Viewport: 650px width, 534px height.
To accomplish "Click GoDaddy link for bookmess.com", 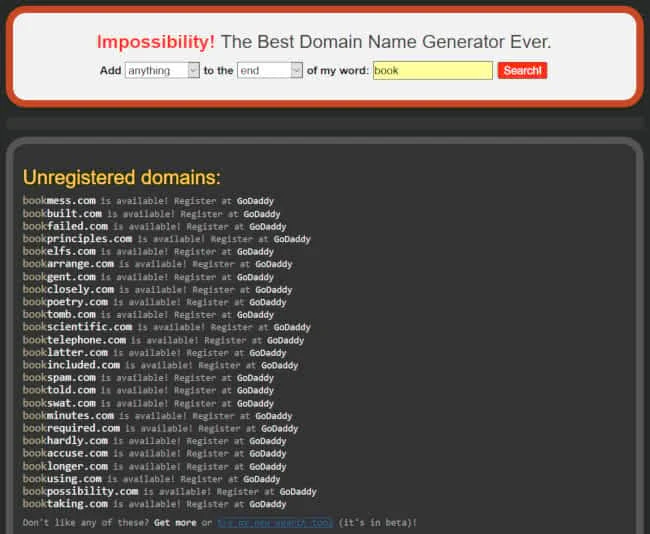I will (255, 201).
